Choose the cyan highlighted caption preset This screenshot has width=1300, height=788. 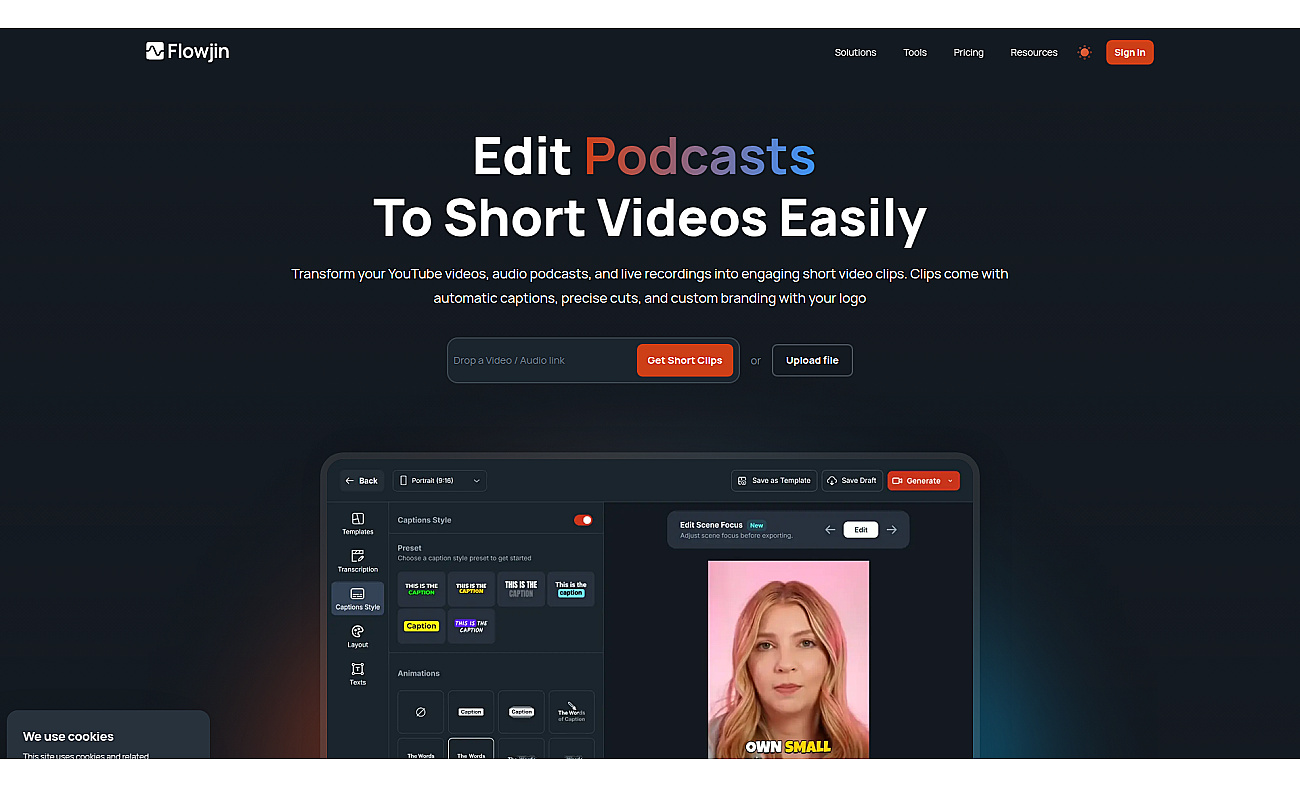571,589
